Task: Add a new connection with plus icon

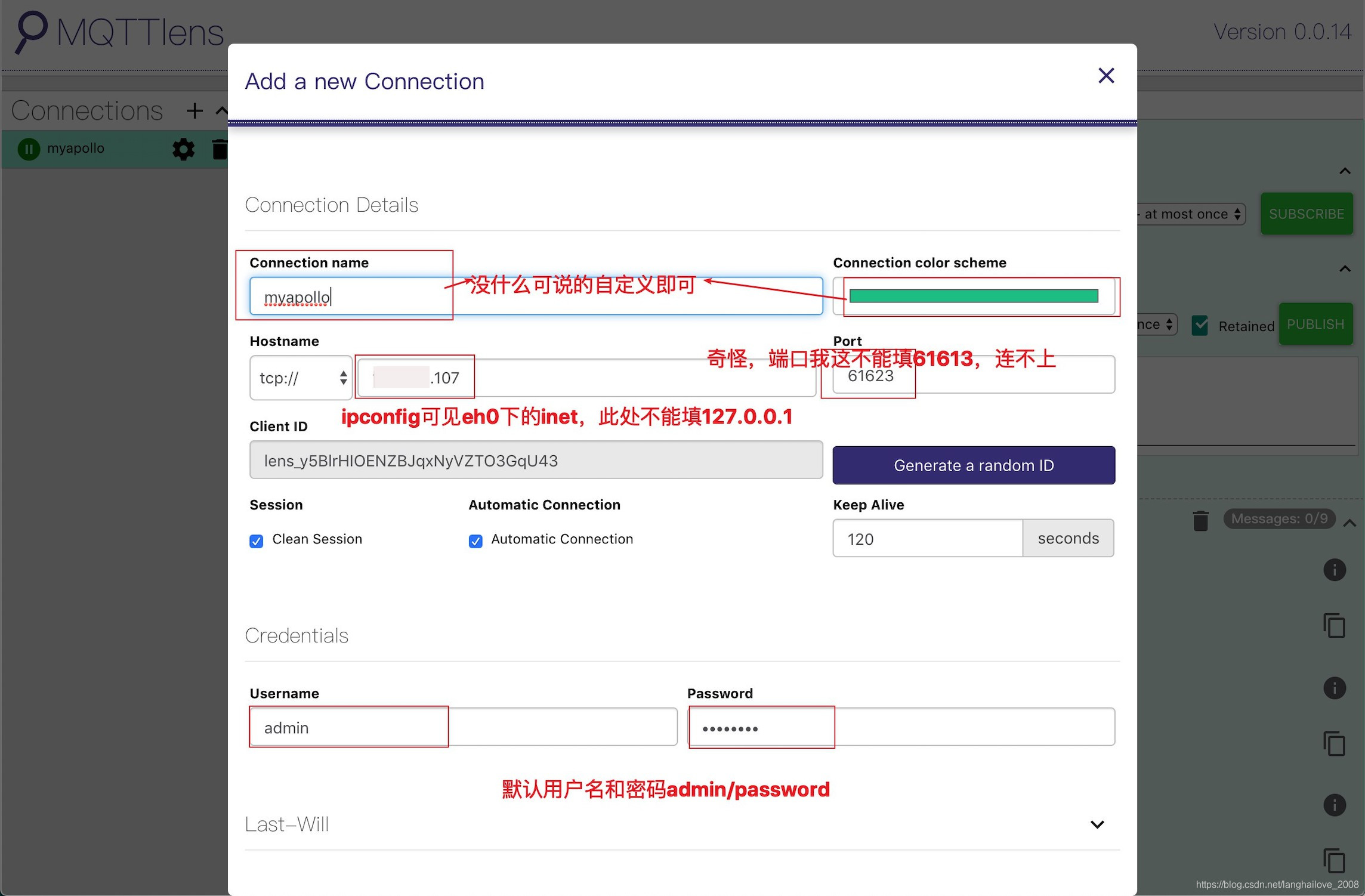Action: click(194, 110)
